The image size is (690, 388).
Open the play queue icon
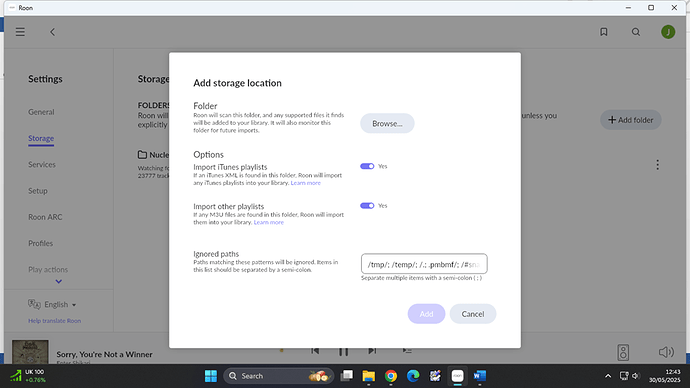coord(407,351)
